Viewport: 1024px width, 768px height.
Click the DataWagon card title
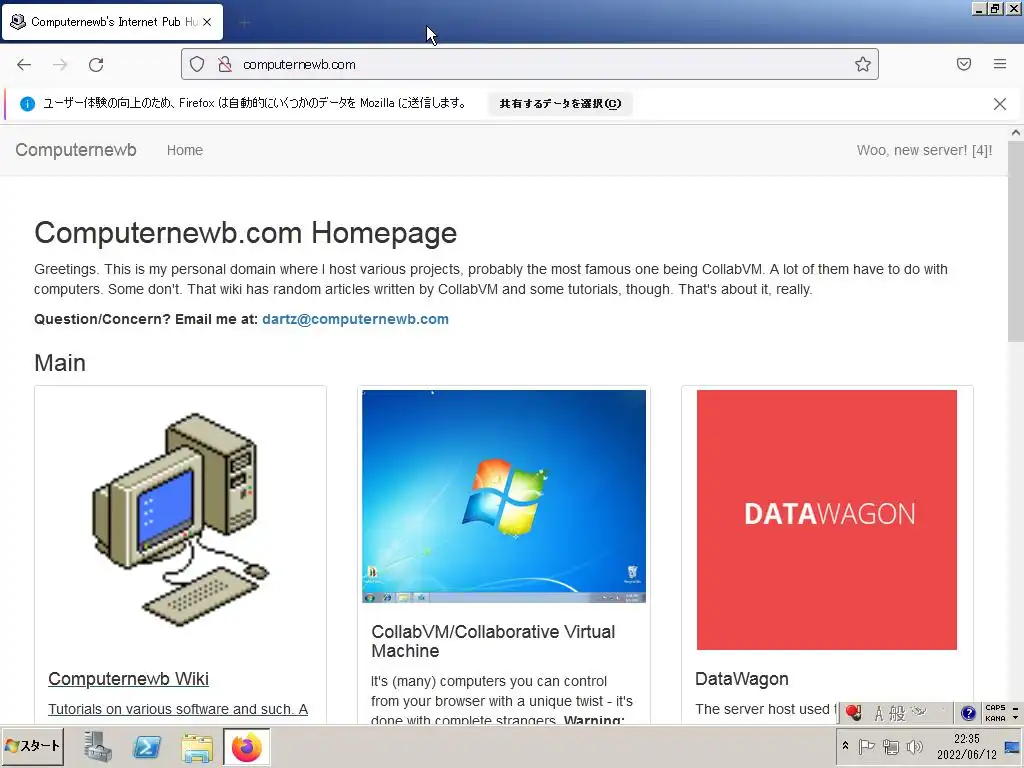[x=742, y=679]
